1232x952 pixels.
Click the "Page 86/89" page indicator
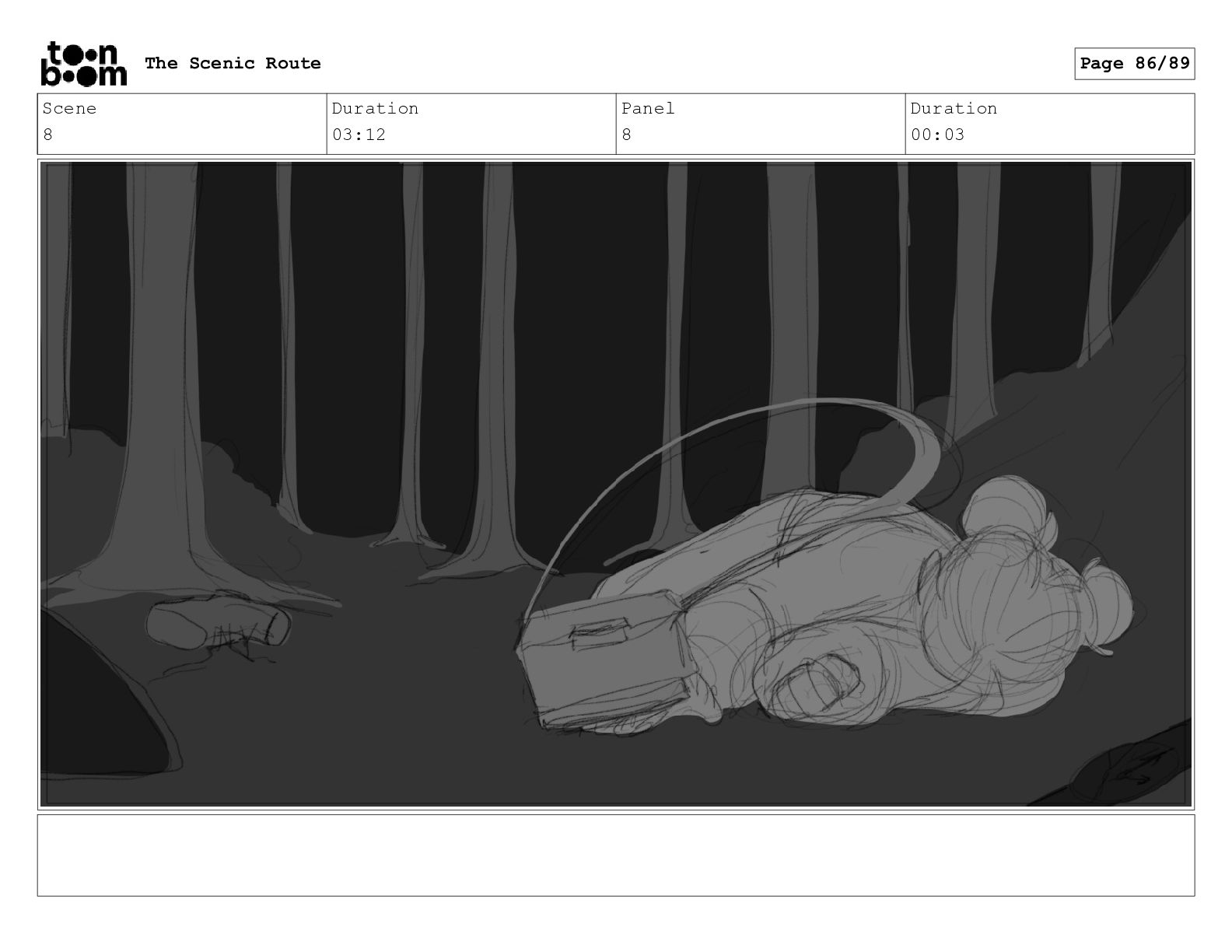[1135, 63]
